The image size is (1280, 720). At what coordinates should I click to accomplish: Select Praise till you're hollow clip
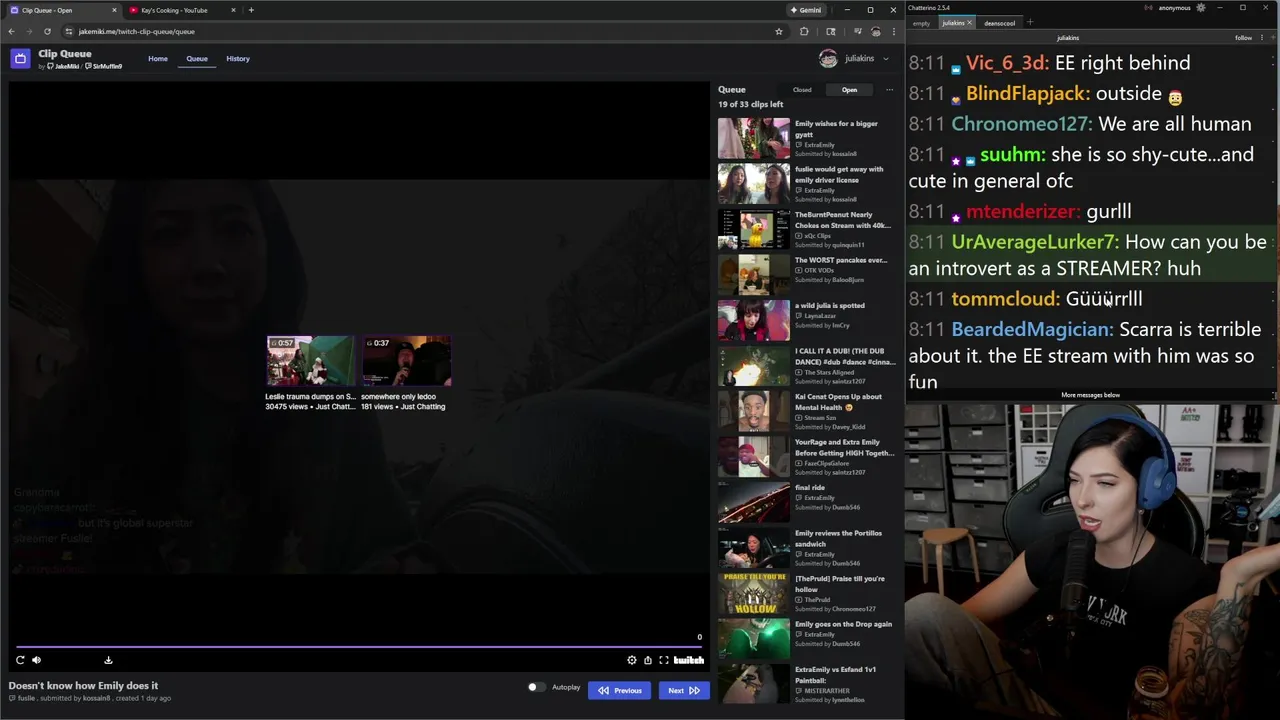coord(806,593)
